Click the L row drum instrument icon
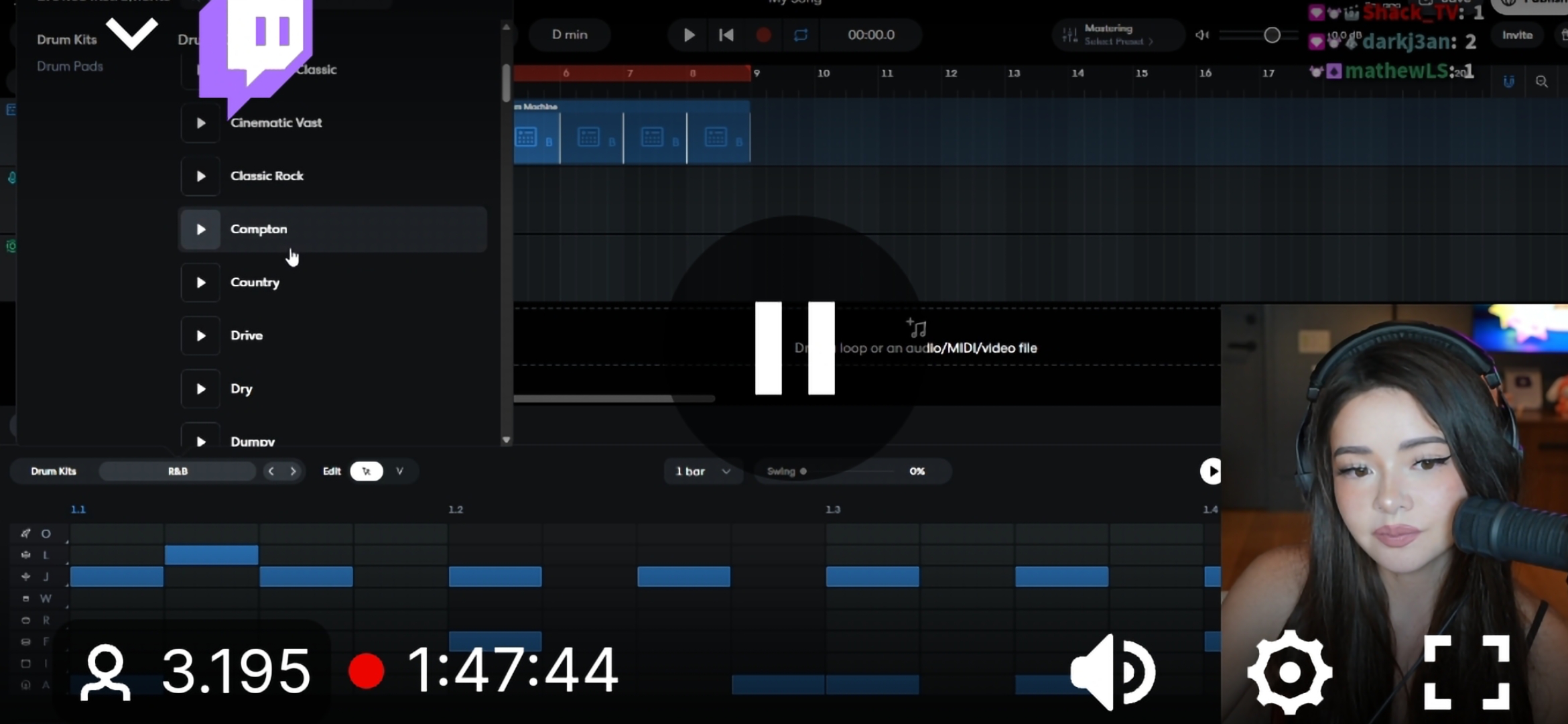This screenshot has width=1568, height=724. tap(25, 555)
